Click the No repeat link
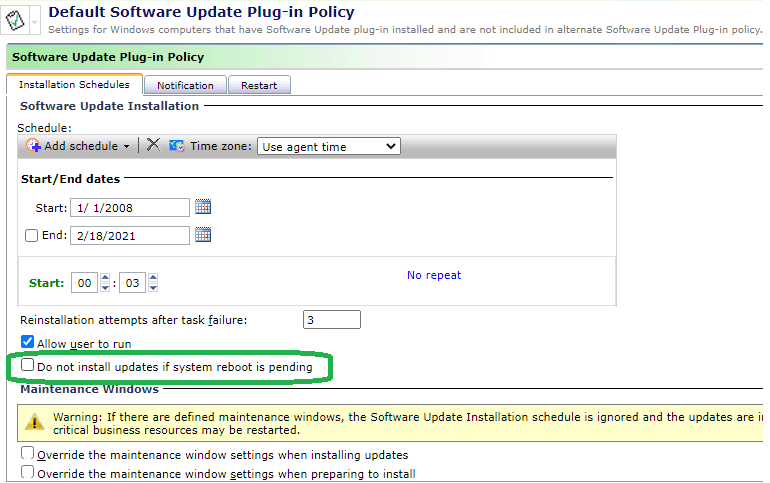This screenshot has height=483, width=770. pos(434,275)
